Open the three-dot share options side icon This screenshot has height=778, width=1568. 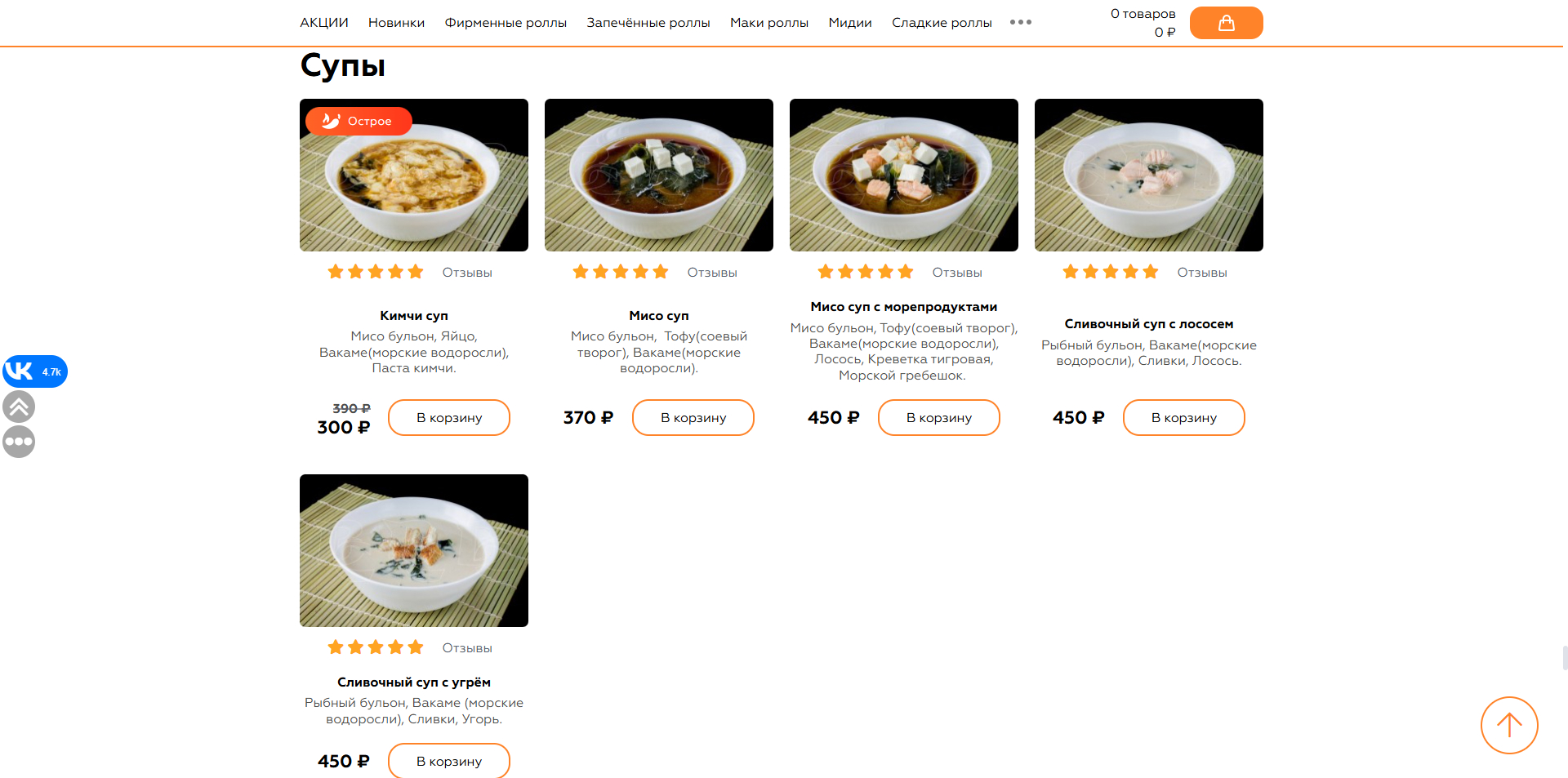tap(19, 442)
